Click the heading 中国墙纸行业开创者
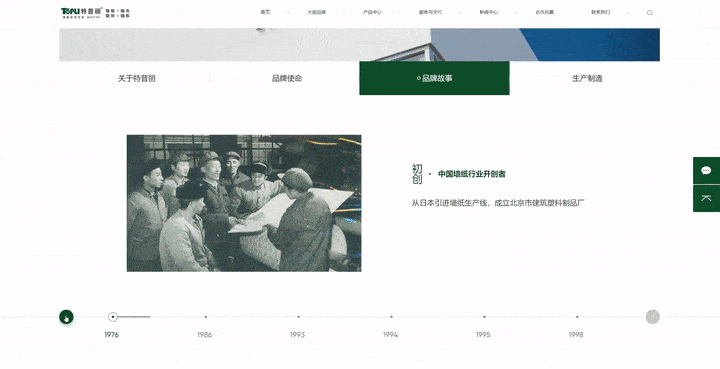The height and width of the screenshot is (369, 720). (472, 174)
